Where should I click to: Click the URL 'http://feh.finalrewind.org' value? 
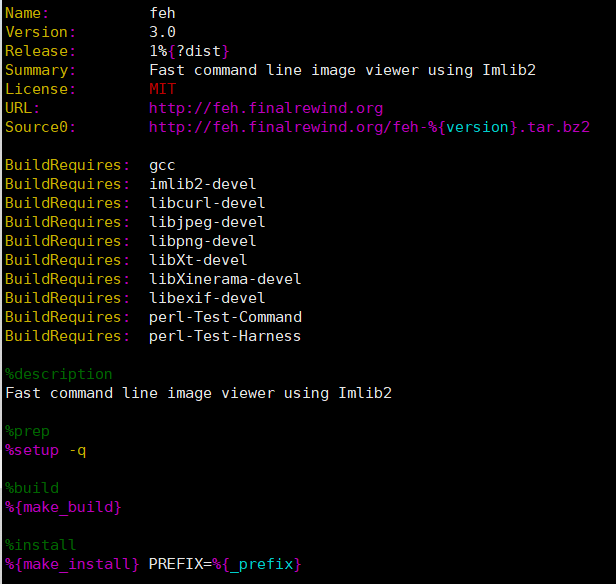pos(266,108)
